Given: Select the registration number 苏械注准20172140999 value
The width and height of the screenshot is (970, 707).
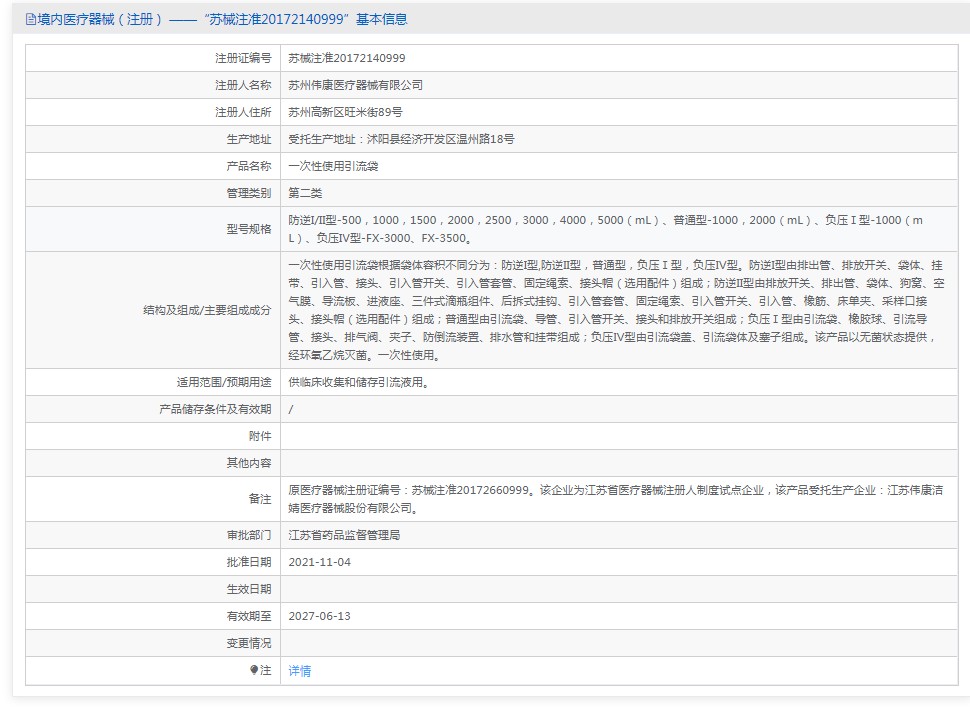Looking at the screenshot, I should pos(347,58).
